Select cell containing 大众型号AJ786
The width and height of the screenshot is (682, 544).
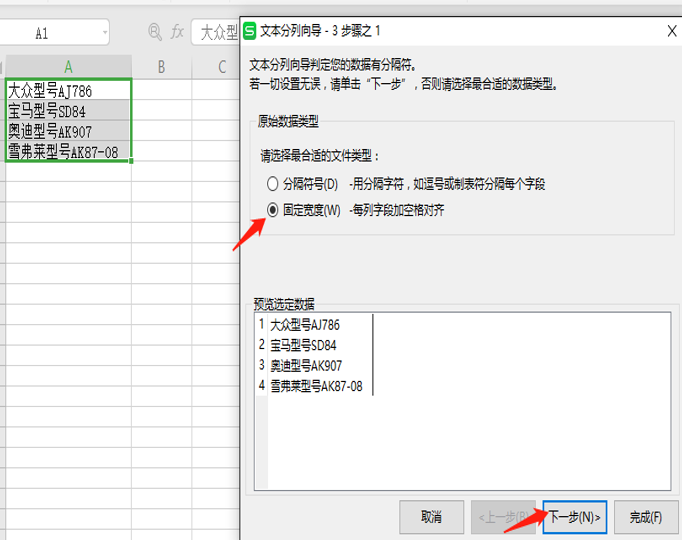68,90
